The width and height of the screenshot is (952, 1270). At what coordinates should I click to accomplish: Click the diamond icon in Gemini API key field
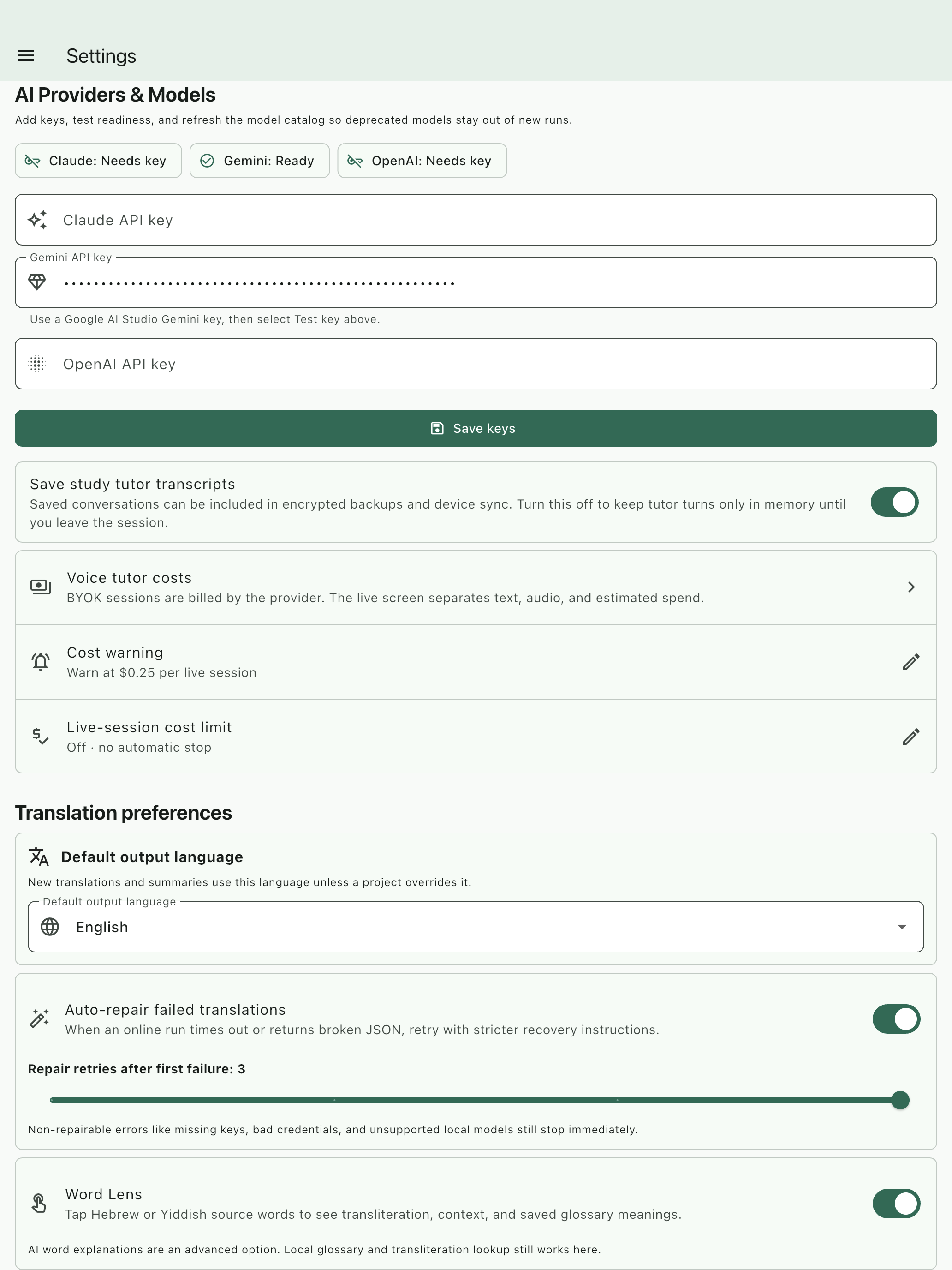pyautogui.click(x=37, y=282)
